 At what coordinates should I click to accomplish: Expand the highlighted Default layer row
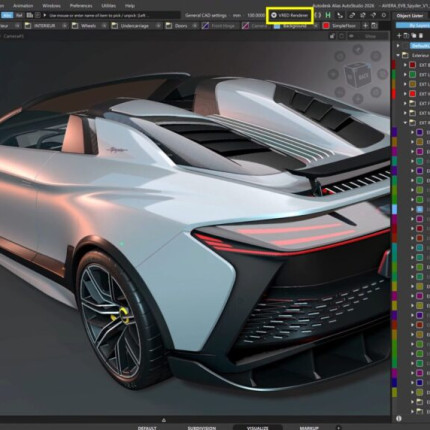pyautogui.click(x=398, y=46)
